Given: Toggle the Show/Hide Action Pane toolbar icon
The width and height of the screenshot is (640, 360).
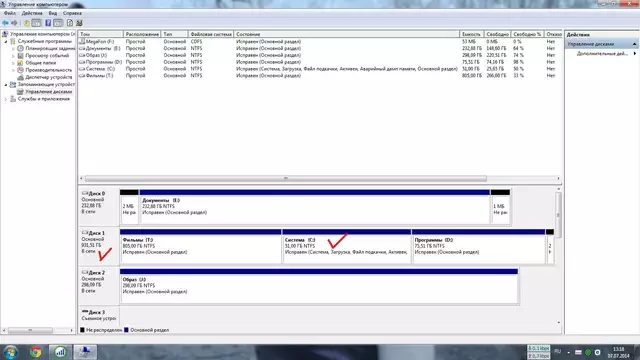Looking at the screenshot, I should (x=58, y=23).
